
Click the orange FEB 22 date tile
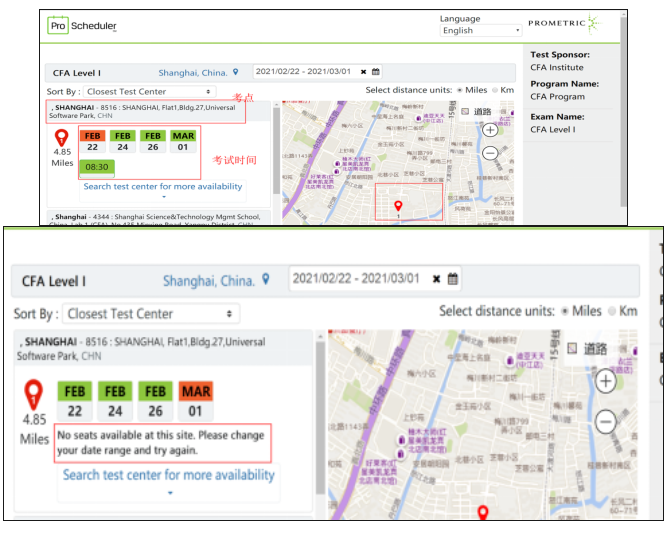93,141
